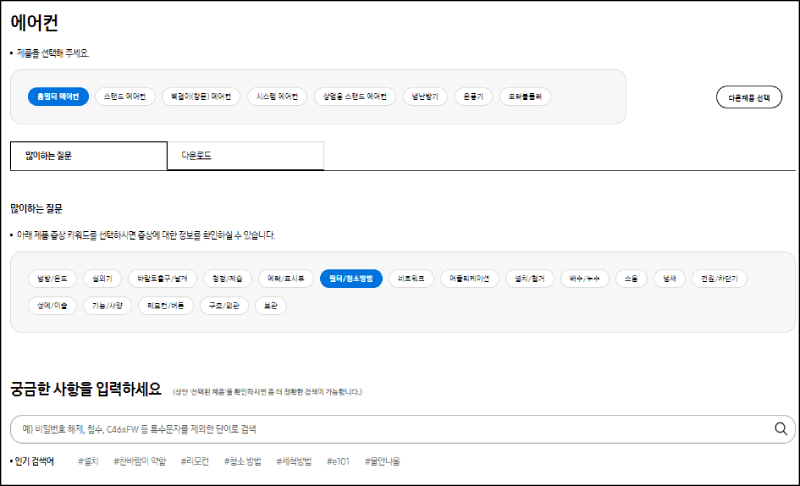Viewport: 800px width, 486px height.
Task: Select the 성에/이슬 keyword
Action: 52,305
